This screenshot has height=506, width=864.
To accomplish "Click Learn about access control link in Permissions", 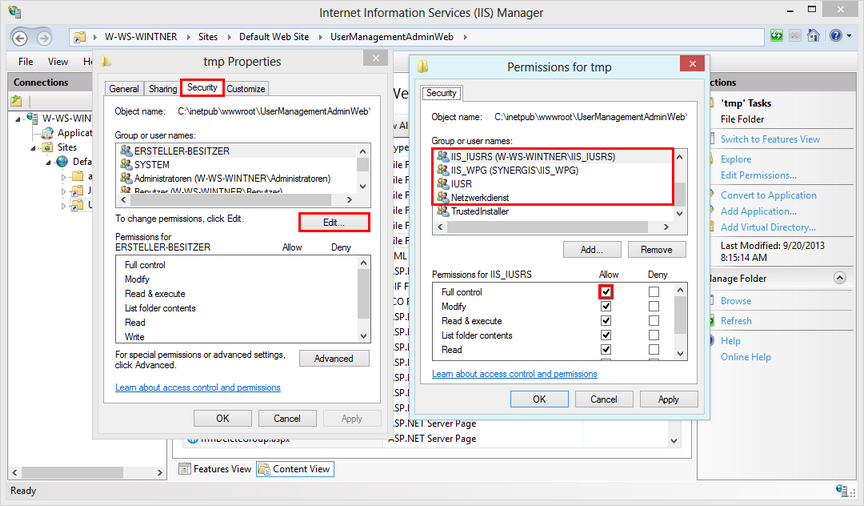I will [x=515, y=374].
